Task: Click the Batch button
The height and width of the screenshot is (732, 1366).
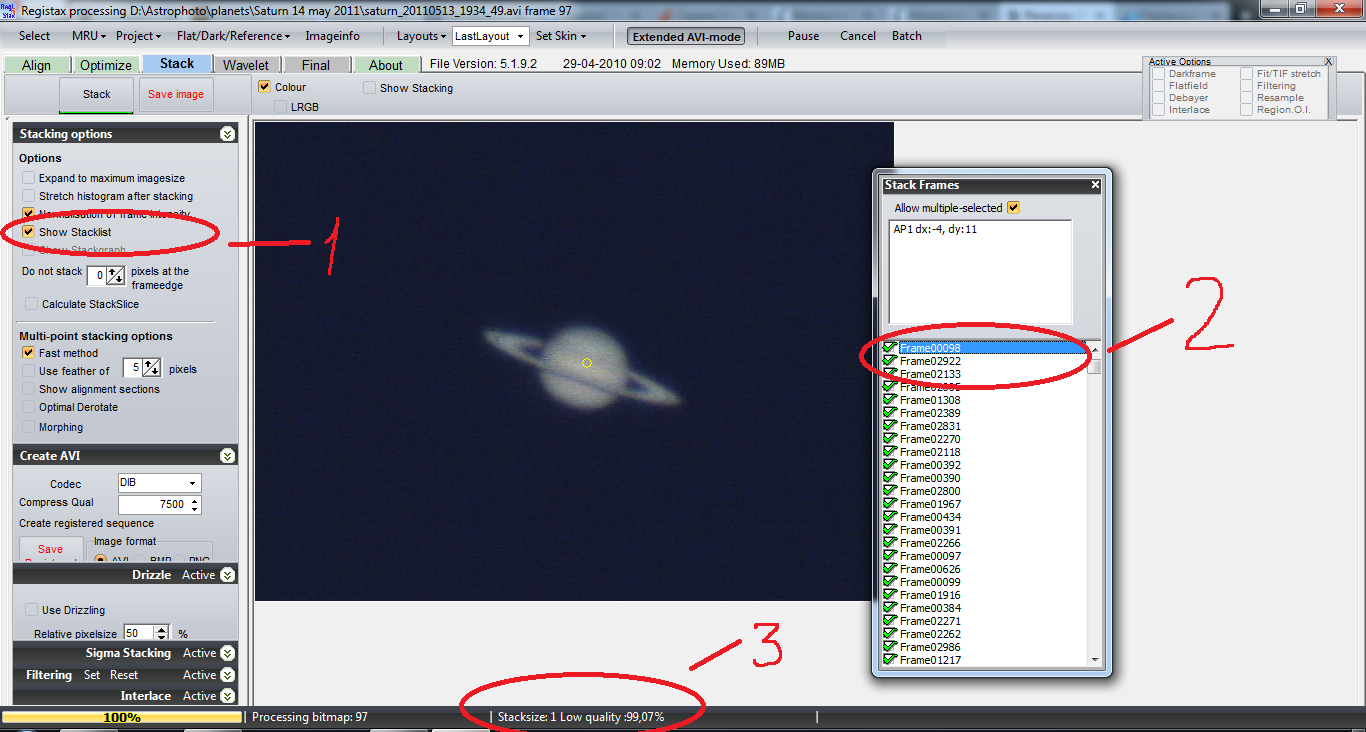Action: pyautogui.click(x=907, y=36)
